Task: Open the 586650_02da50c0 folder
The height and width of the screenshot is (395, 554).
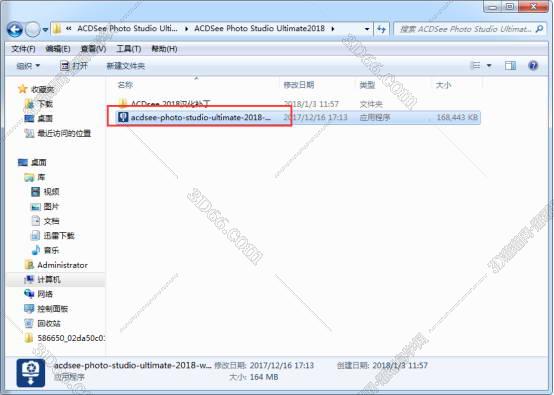Action: [x=71, y=338]
